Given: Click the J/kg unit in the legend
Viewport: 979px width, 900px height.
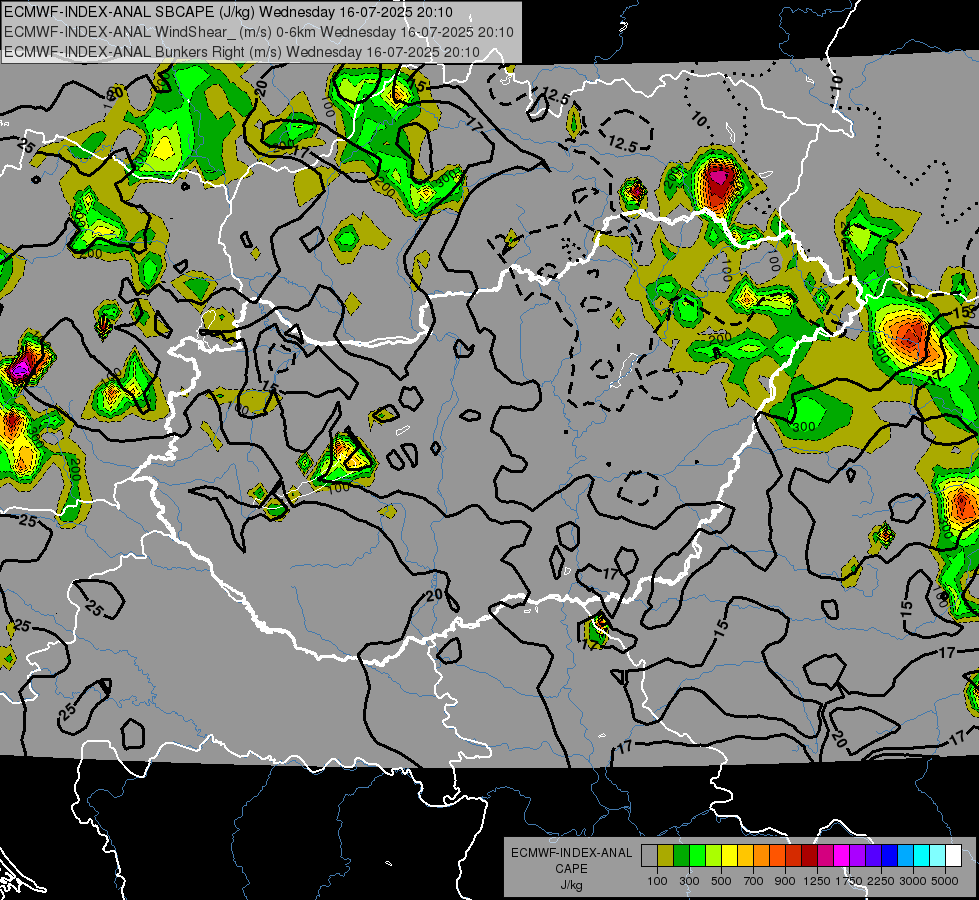Looking at the screenshot, I should [x=571, y=885].
